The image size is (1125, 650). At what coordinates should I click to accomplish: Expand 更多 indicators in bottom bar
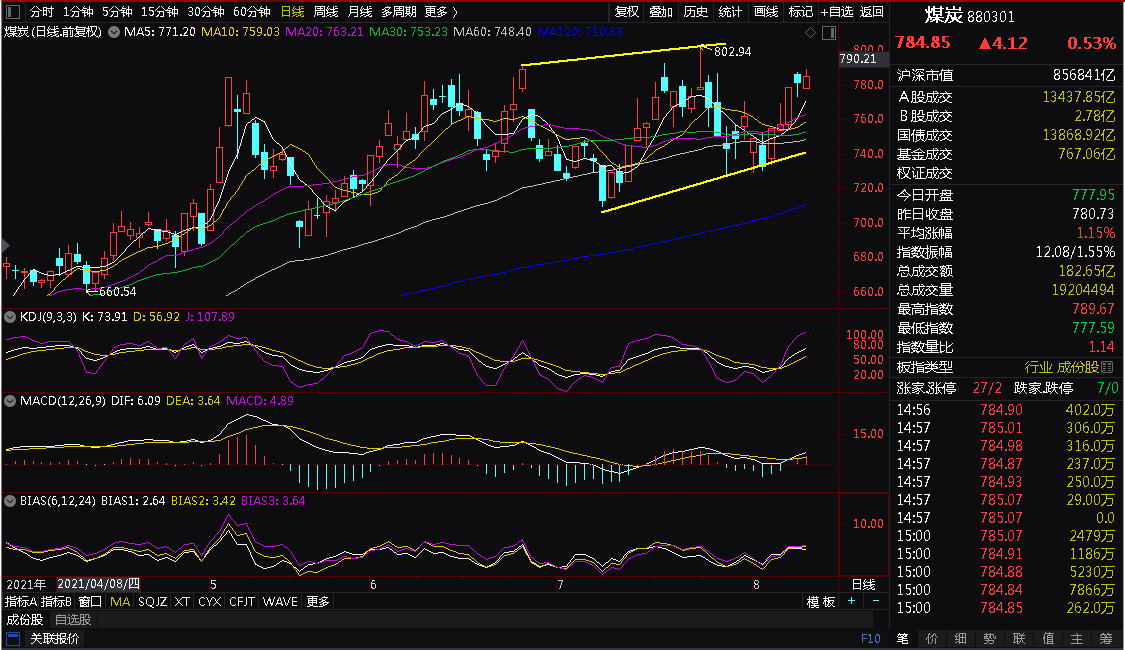click(317, 601)
